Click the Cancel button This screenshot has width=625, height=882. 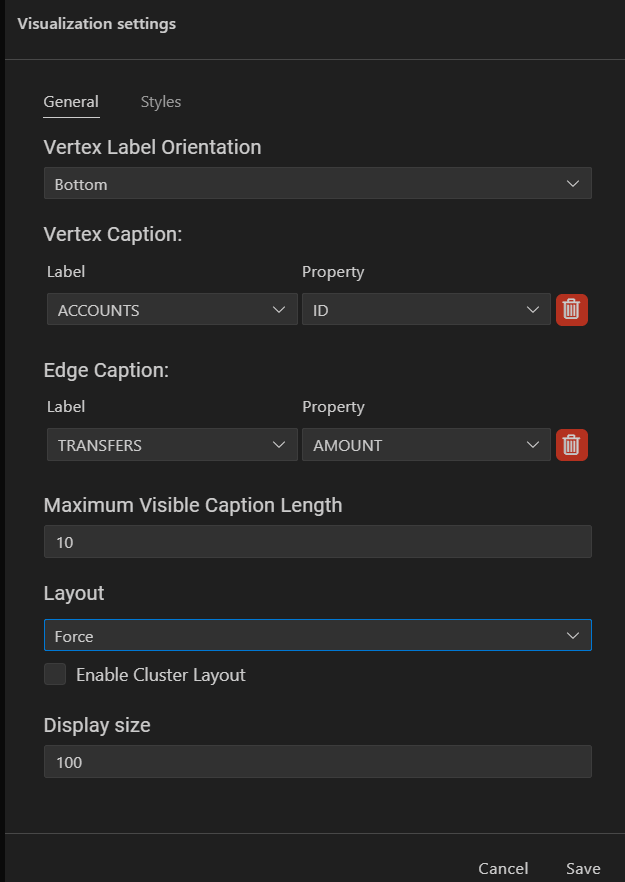503,868
